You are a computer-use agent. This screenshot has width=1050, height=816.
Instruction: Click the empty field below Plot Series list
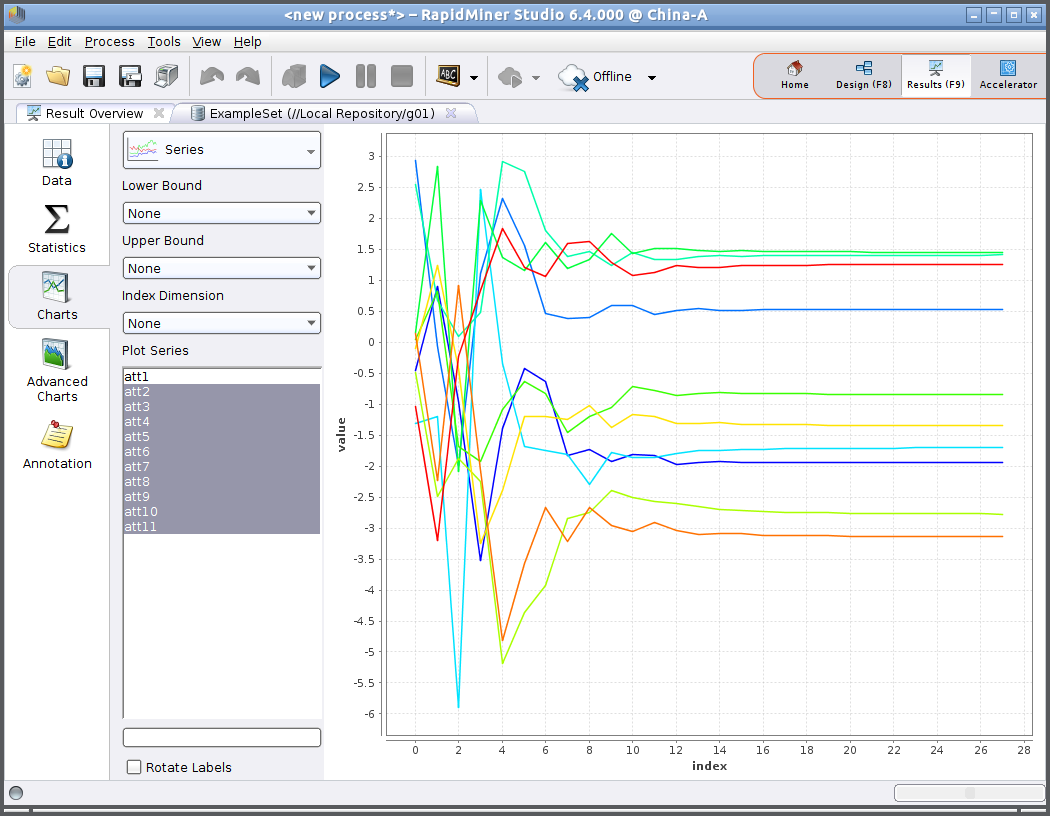click(x=222, y=737)
